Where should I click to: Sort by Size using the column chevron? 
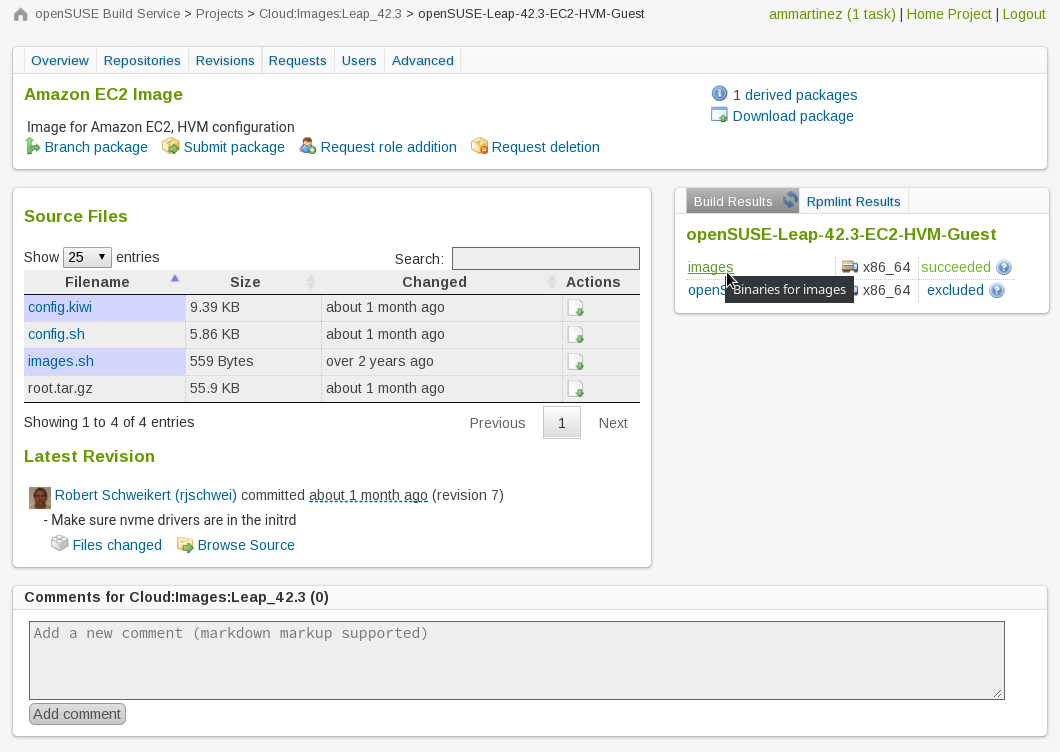tap(310, 282)
